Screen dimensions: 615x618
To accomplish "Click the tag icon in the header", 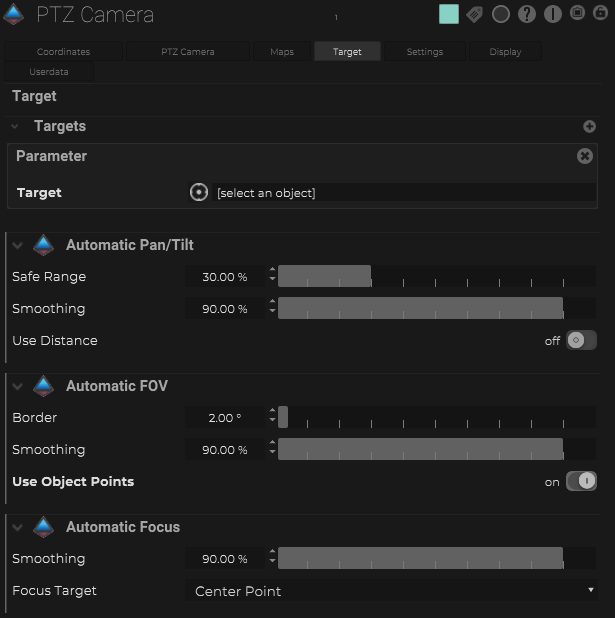I will tap(475, 14).
